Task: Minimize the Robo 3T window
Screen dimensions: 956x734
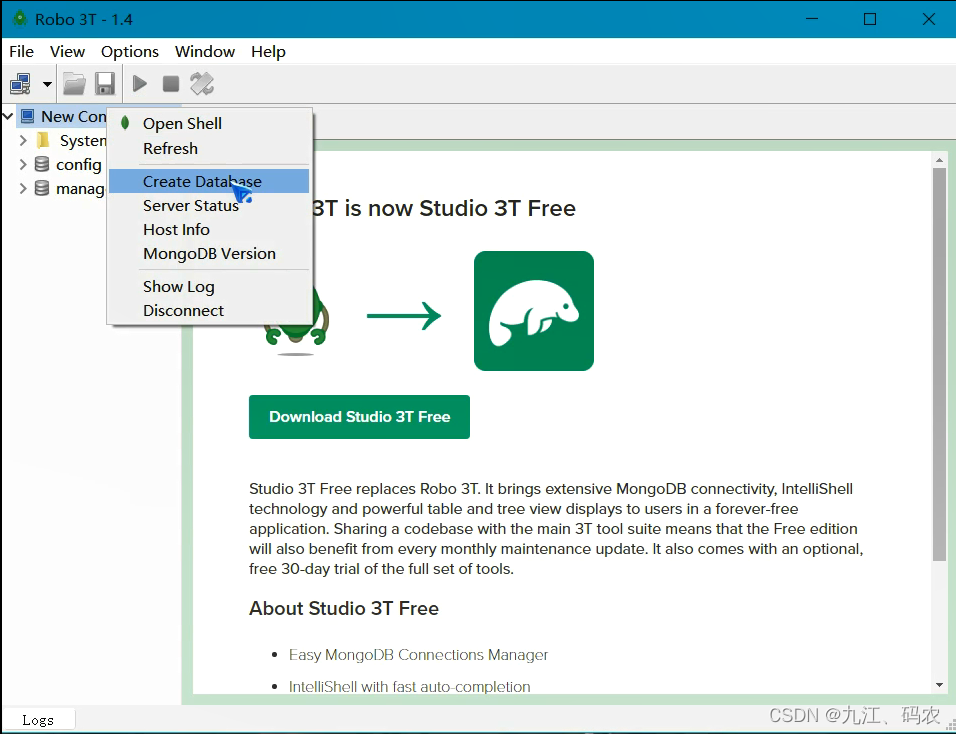Action: point(812,19)
